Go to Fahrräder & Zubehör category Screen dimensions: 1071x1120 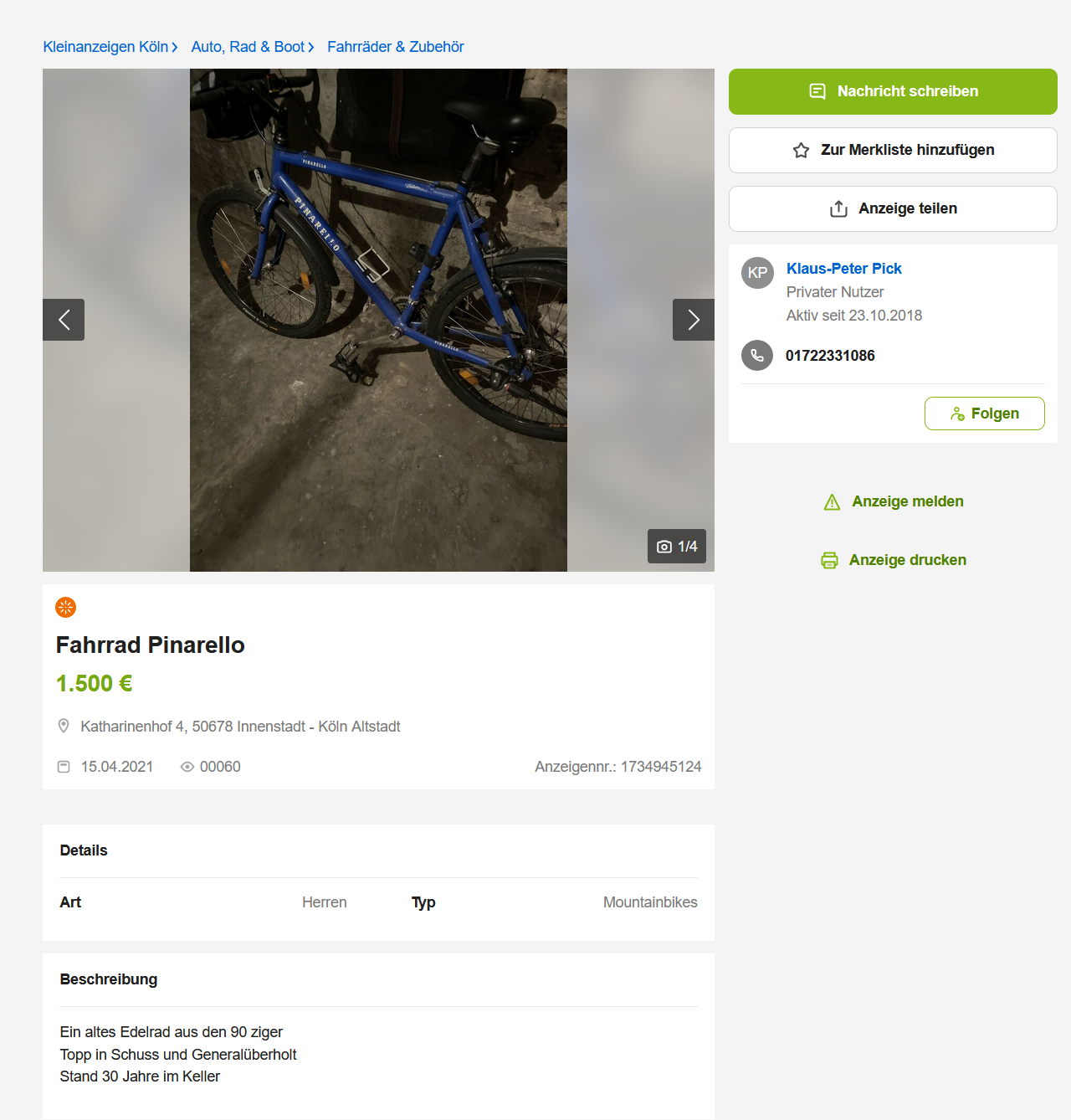point(395,47)
